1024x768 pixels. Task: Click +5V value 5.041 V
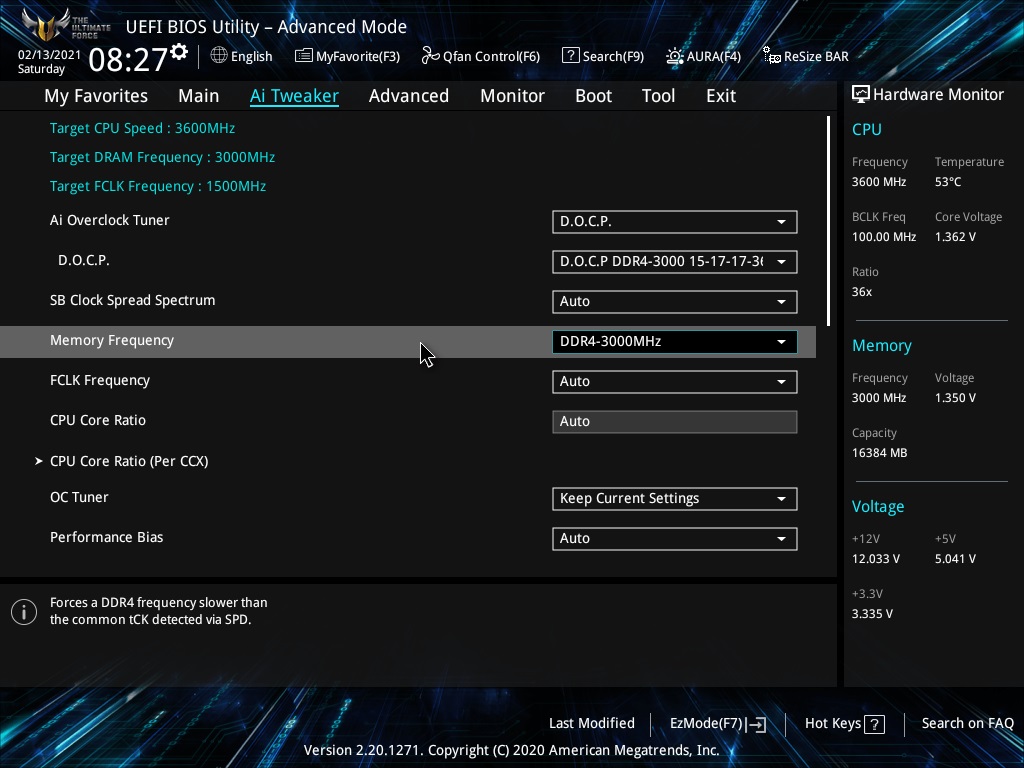click(955, 559)
